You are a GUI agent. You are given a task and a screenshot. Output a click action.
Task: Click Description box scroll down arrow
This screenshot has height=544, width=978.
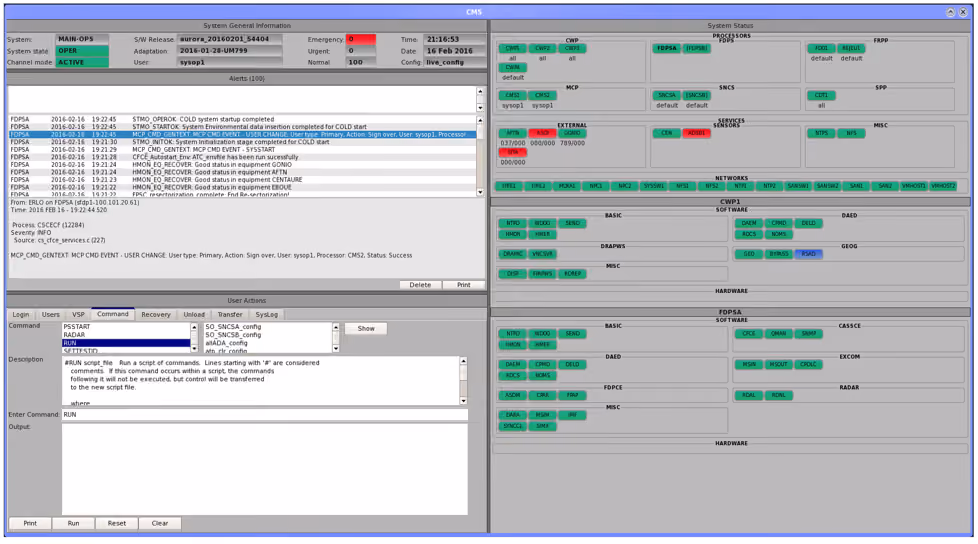tap(463, 401)
